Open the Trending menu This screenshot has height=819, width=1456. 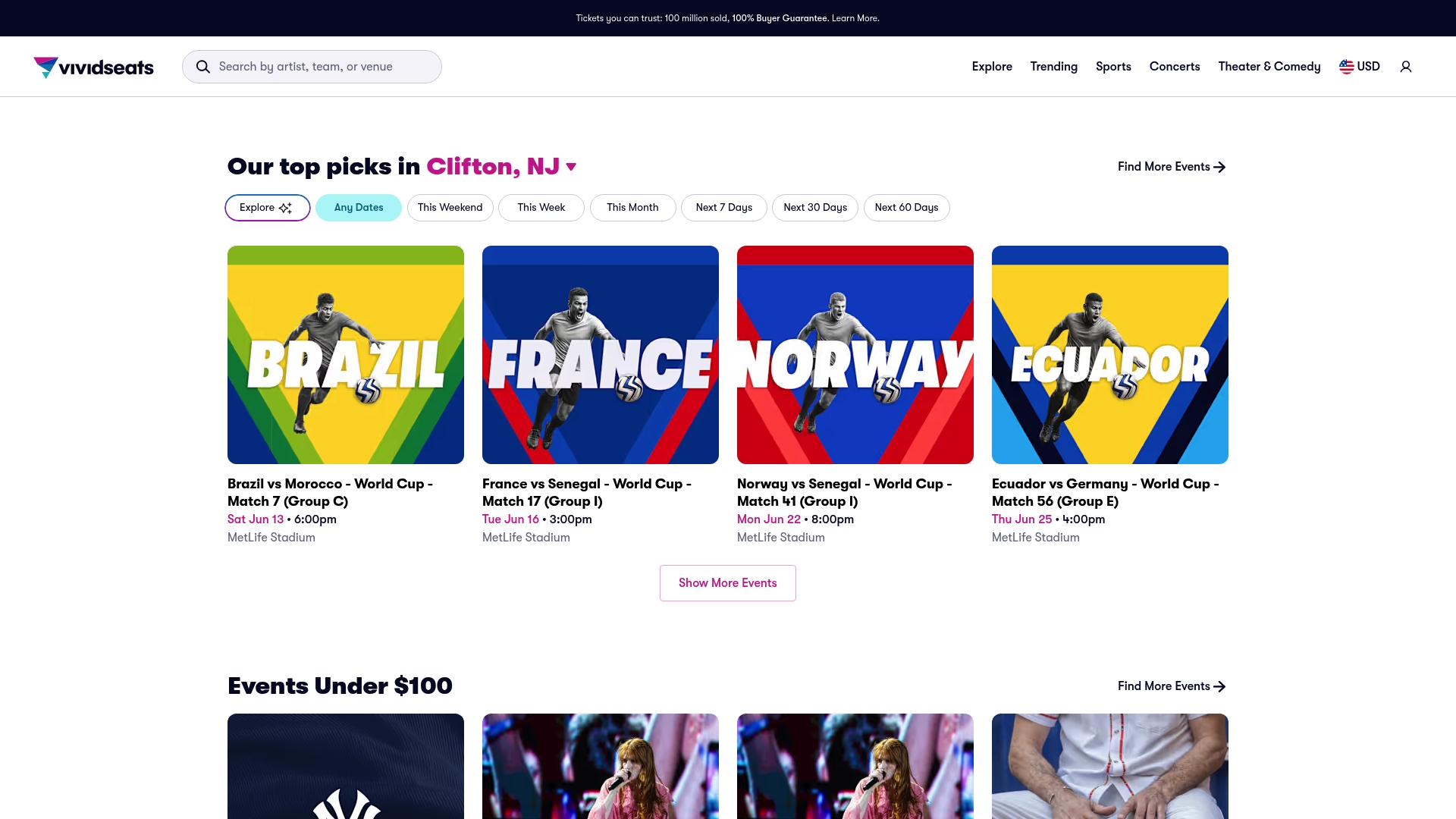pos(1053,67)
